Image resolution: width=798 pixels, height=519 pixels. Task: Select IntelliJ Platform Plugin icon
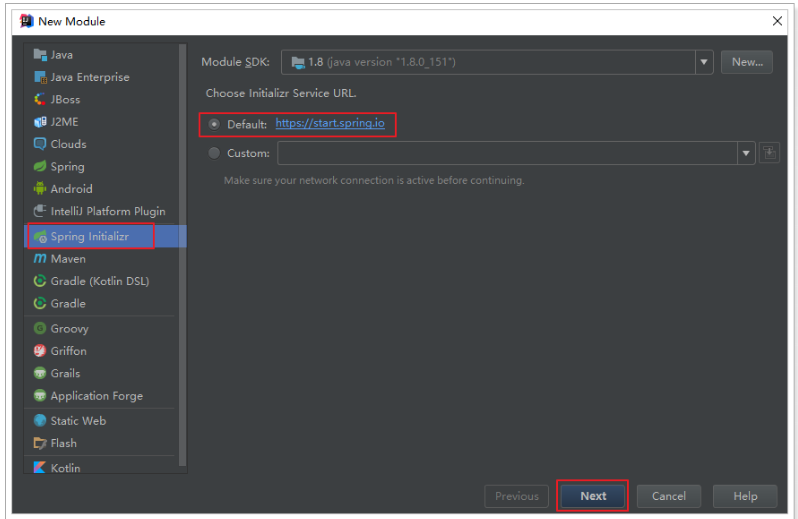(x=40, y=211)
